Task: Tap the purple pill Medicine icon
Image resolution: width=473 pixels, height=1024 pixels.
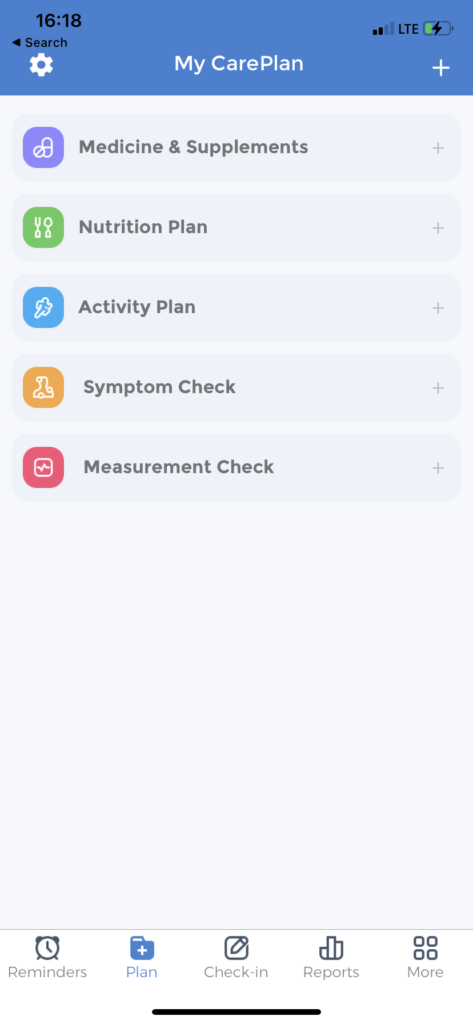Action: coord(43,148)
